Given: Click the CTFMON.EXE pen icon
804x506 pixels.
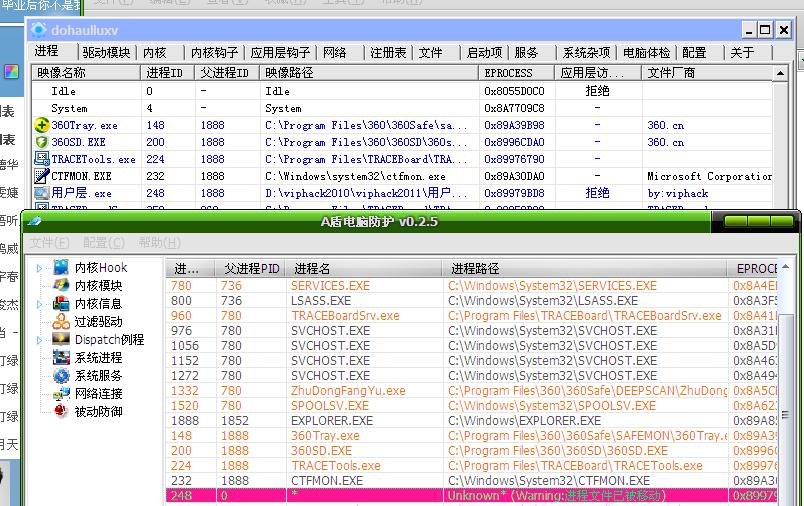Looking at the screenshot, I should pos(42,176).
